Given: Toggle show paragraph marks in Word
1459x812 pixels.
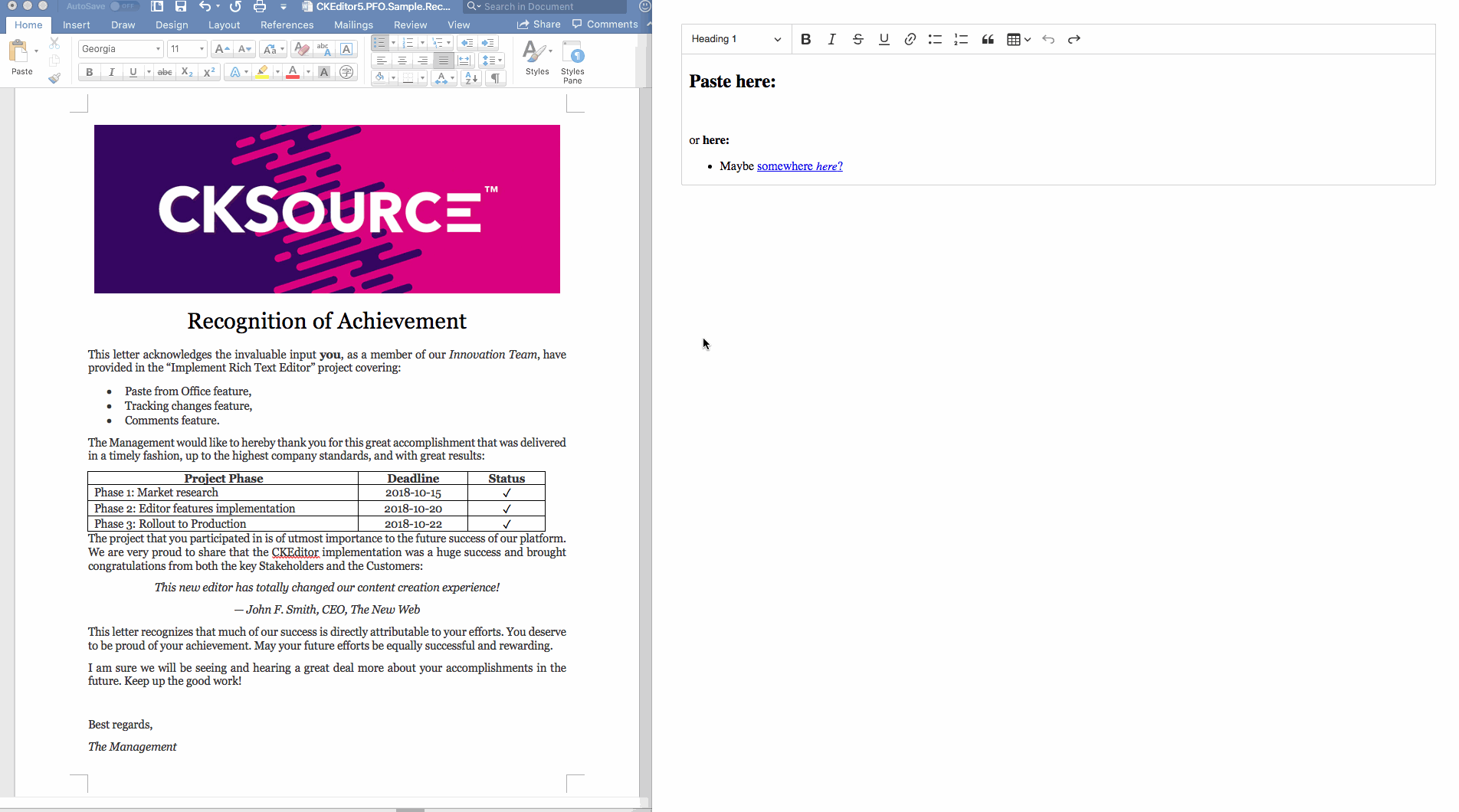Looking at the screenshot, I should point(496,78).
